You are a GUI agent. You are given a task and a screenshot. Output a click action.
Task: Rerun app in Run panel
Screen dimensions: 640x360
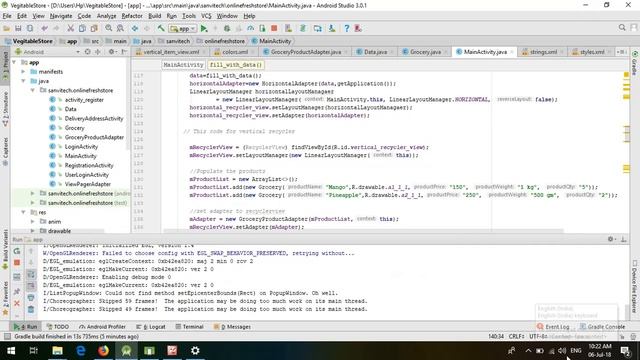tap(17, 251)
